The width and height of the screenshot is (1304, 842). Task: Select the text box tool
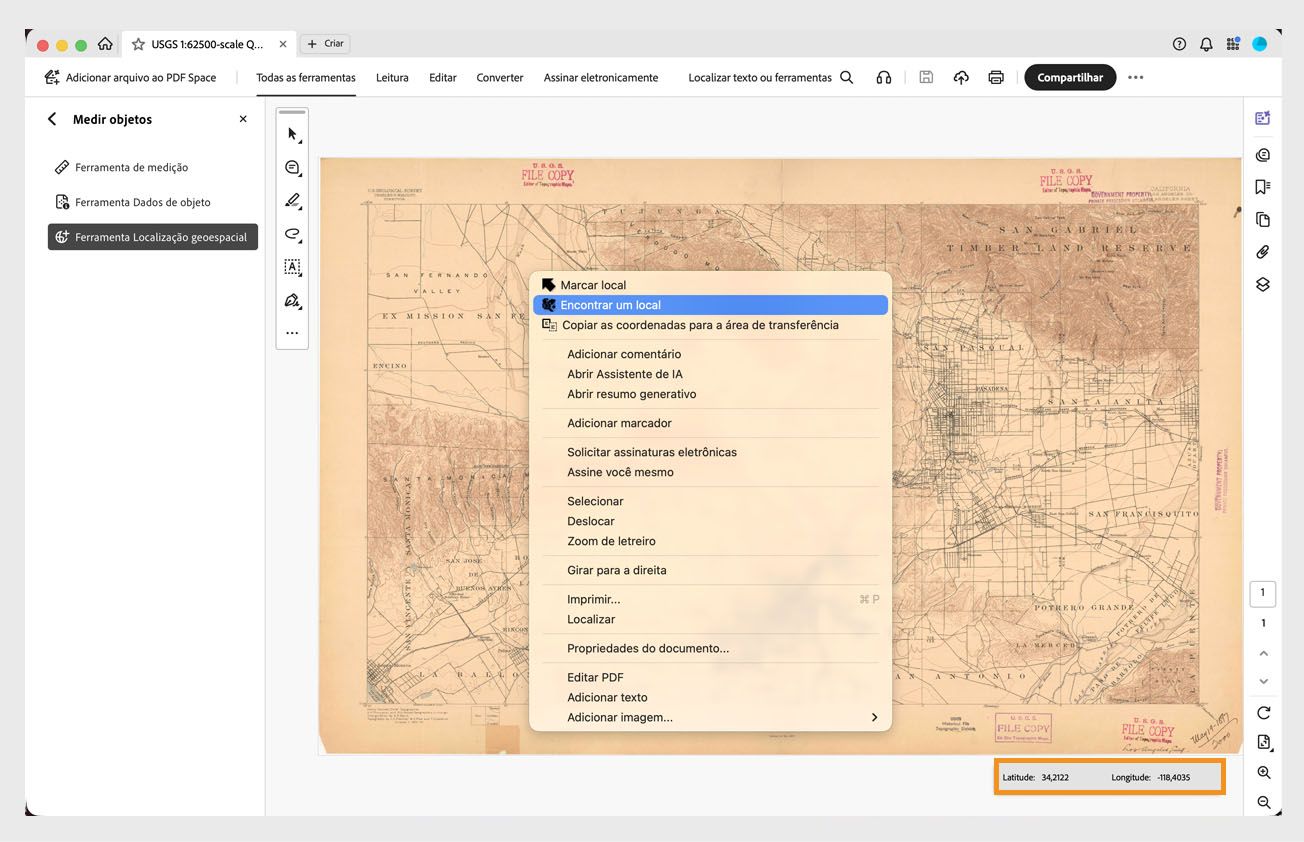pos(292,267)
